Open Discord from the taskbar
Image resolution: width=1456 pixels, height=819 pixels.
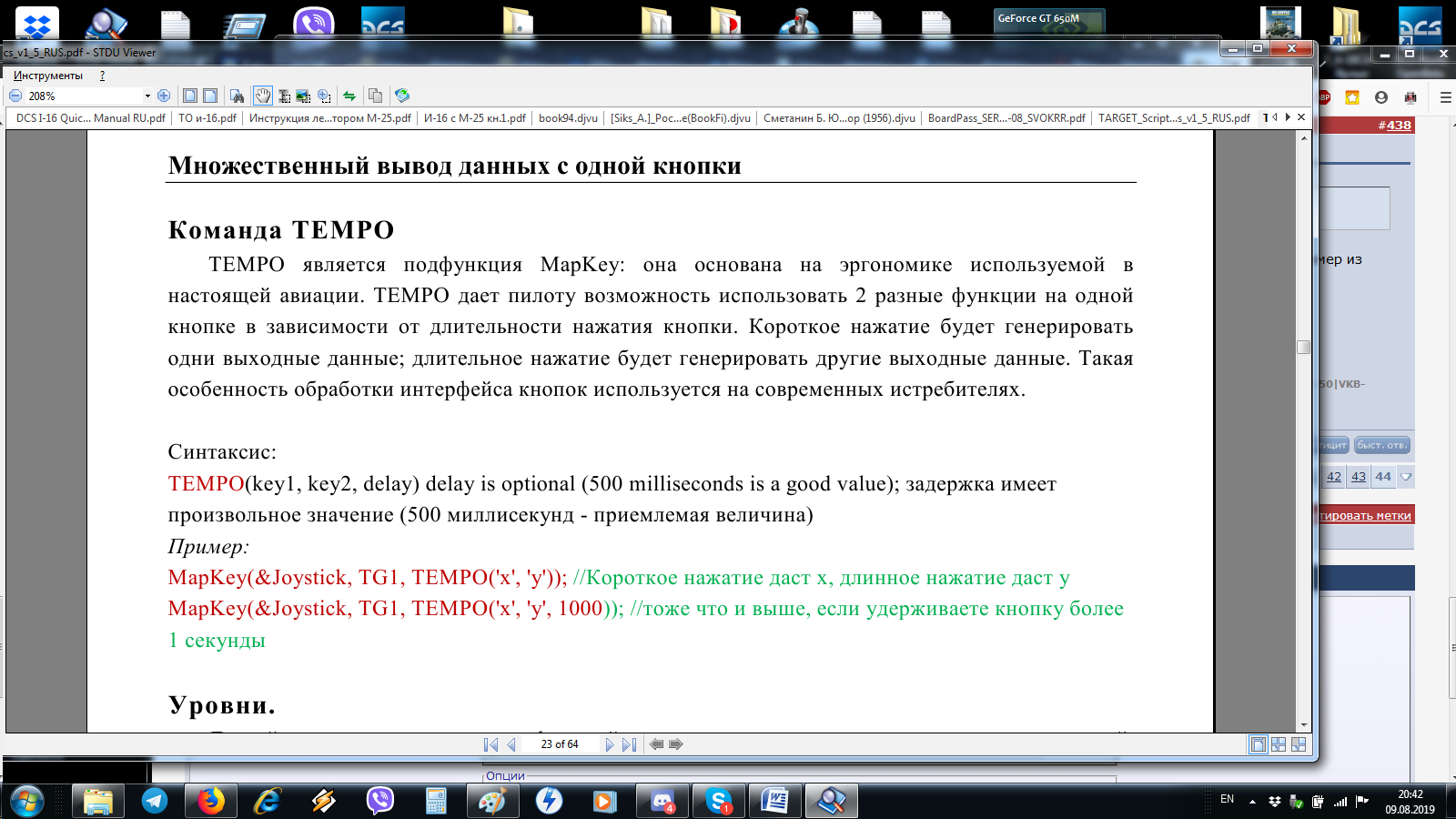[662, 801]
